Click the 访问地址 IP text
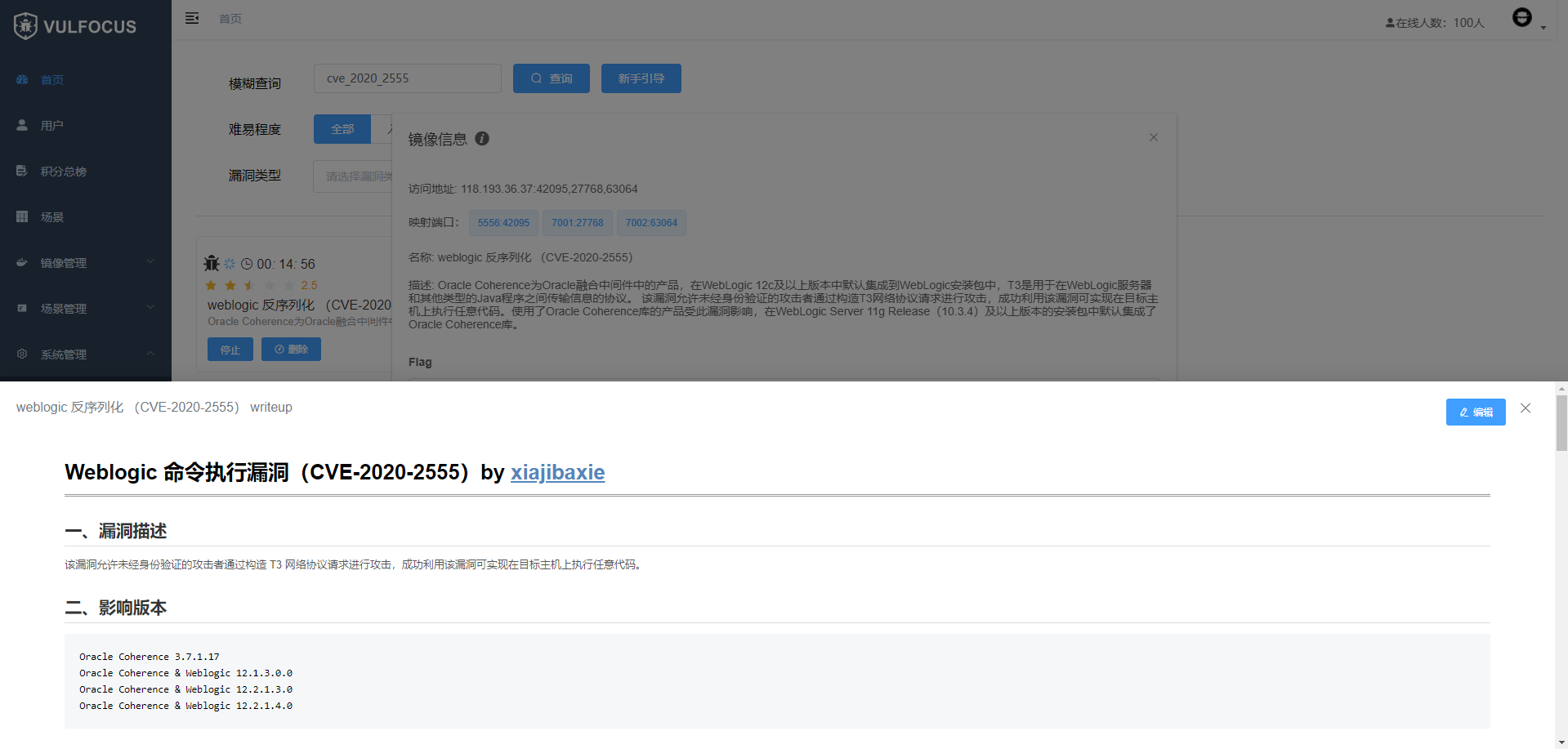 point(549,189)
